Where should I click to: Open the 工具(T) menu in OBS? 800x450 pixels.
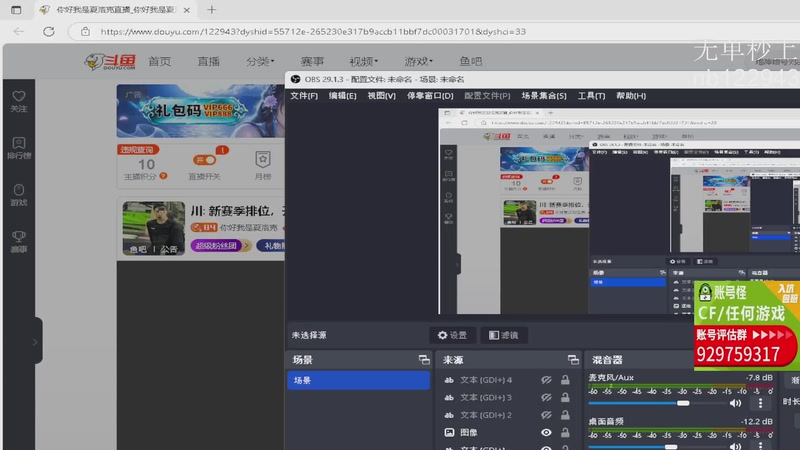point(591,96)
